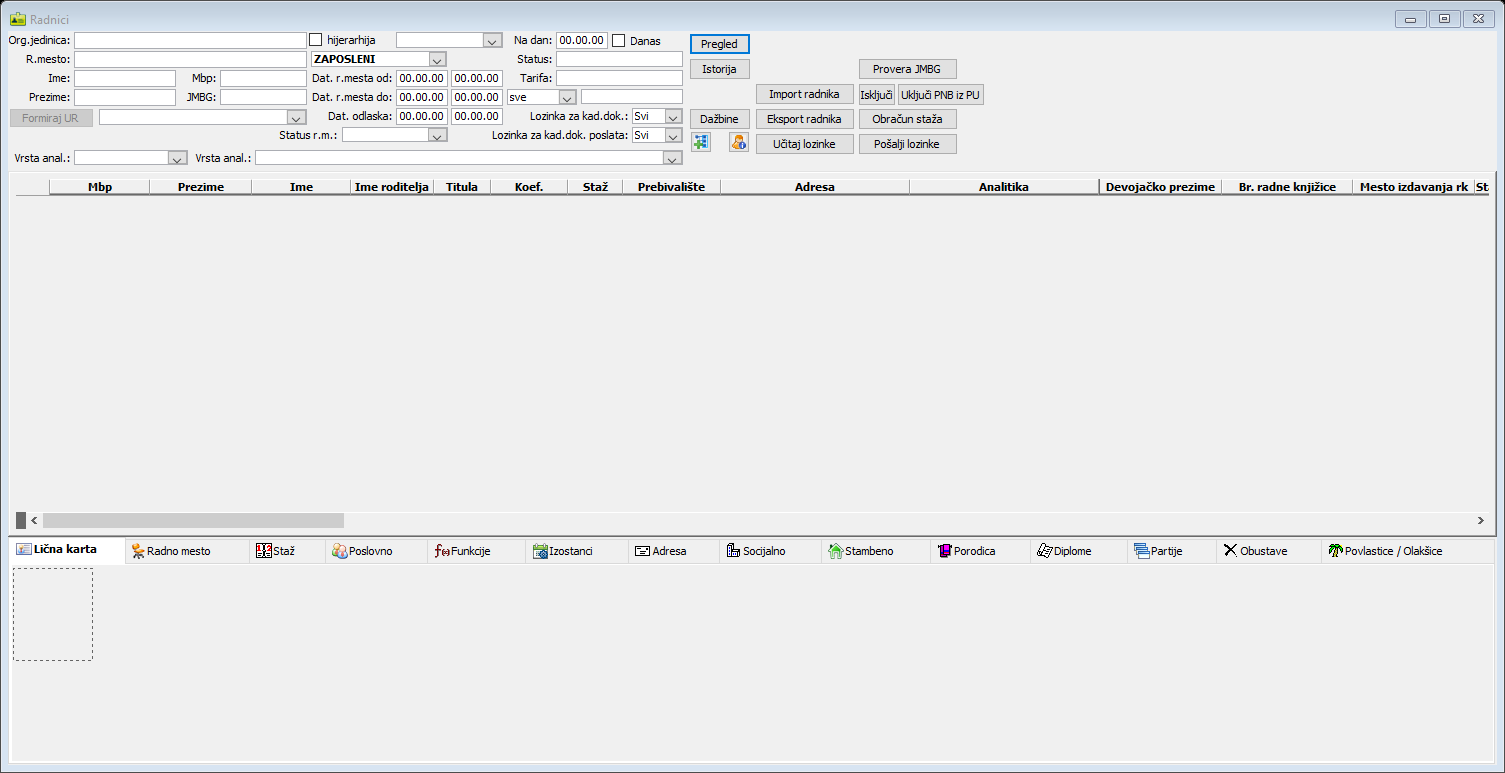Image resolution: width=1505 pixels, height=773 pixels.
Task: Sort by the Prezime column header
Action: point(201,187)
